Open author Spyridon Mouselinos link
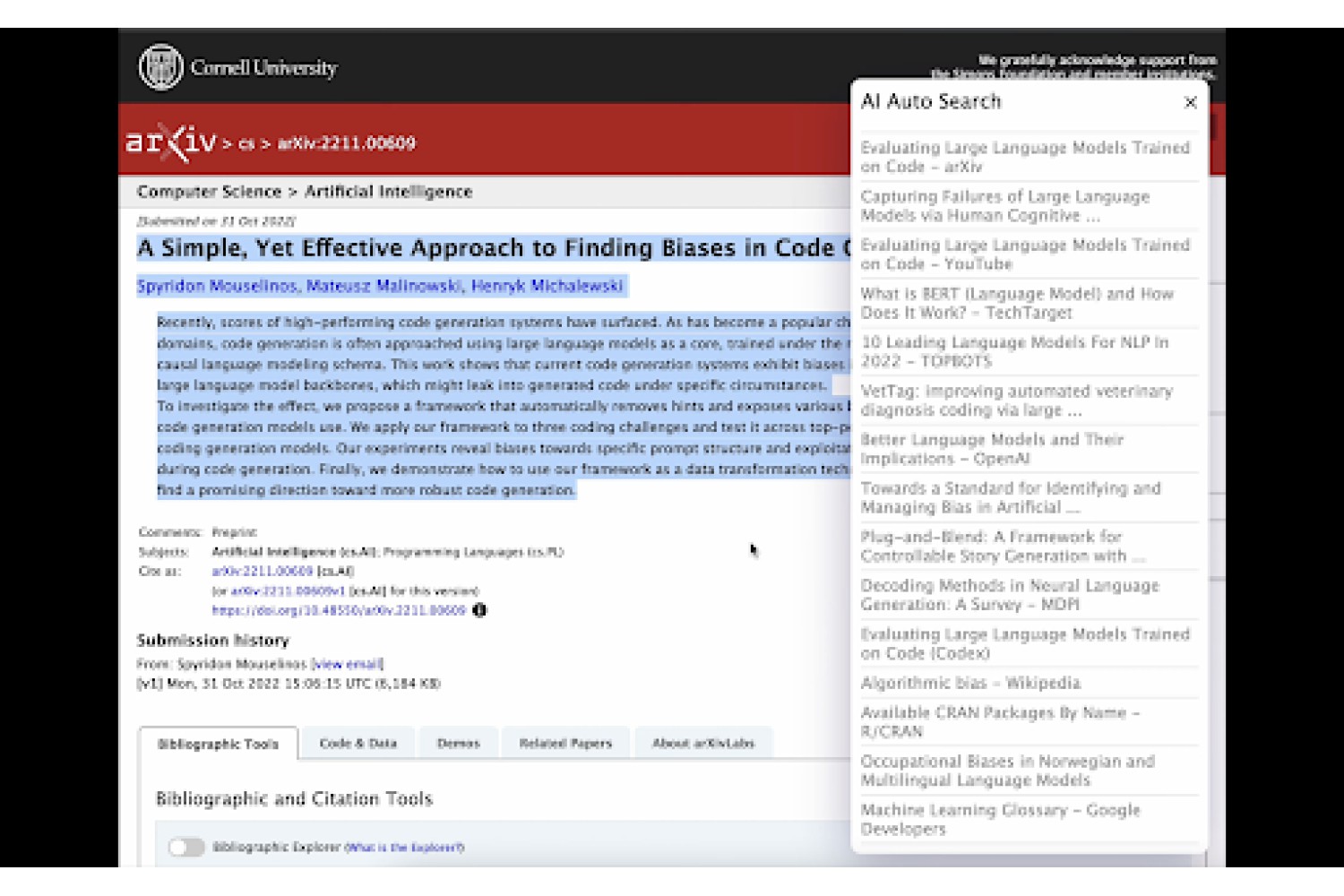The width and height of the screenshot is (1344, 896). (x=217, y=286)
